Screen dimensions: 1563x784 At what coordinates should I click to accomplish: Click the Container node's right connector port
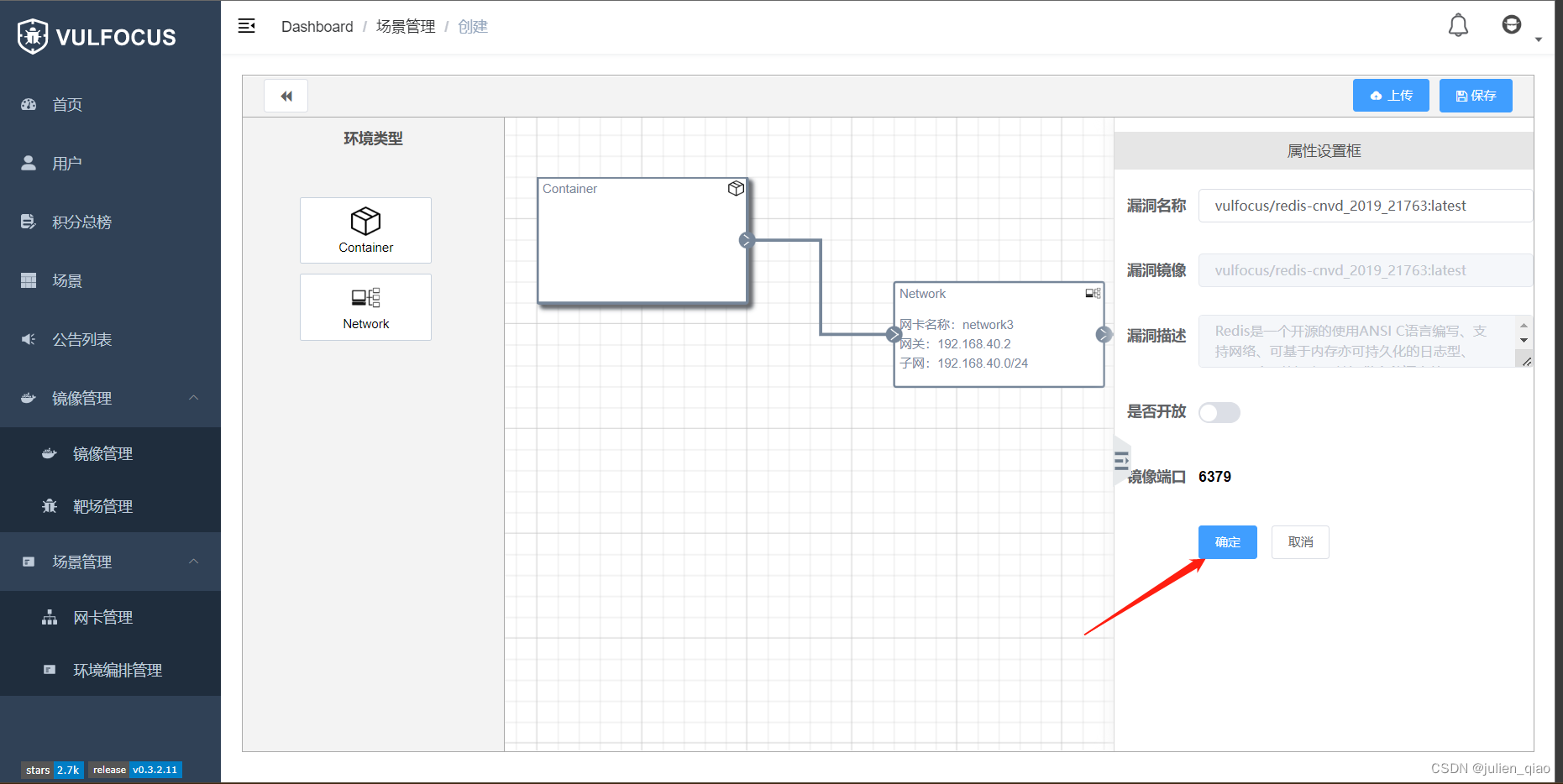(746, 240)
